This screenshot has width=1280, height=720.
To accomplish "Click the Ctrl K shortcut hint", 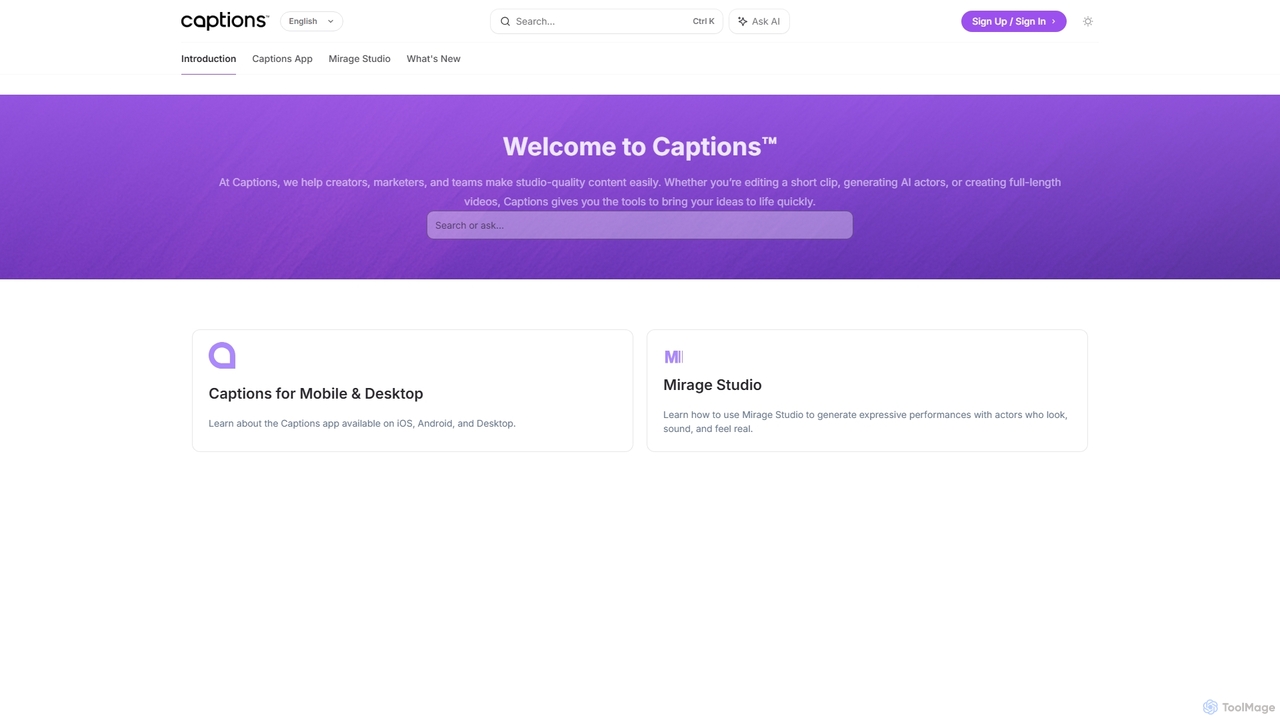I will [x=703, y=21].
